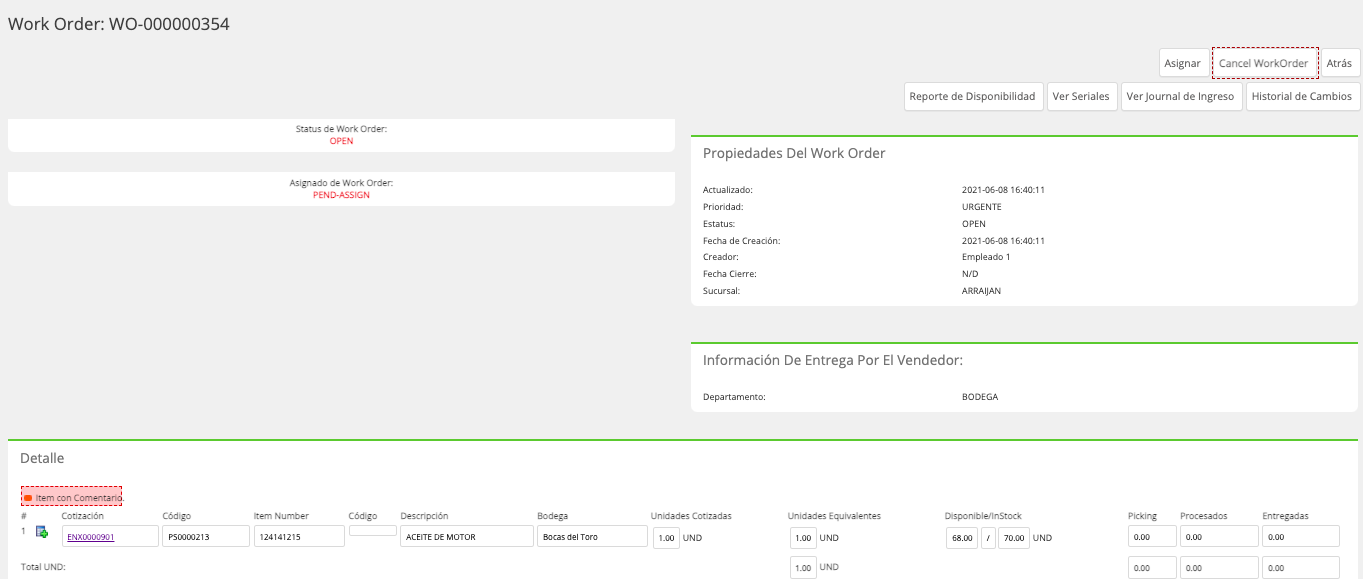Screen dimensions: 1363x579
Task: Click the N/D Fecha Cierre value
Action: [x=970, y=274]
